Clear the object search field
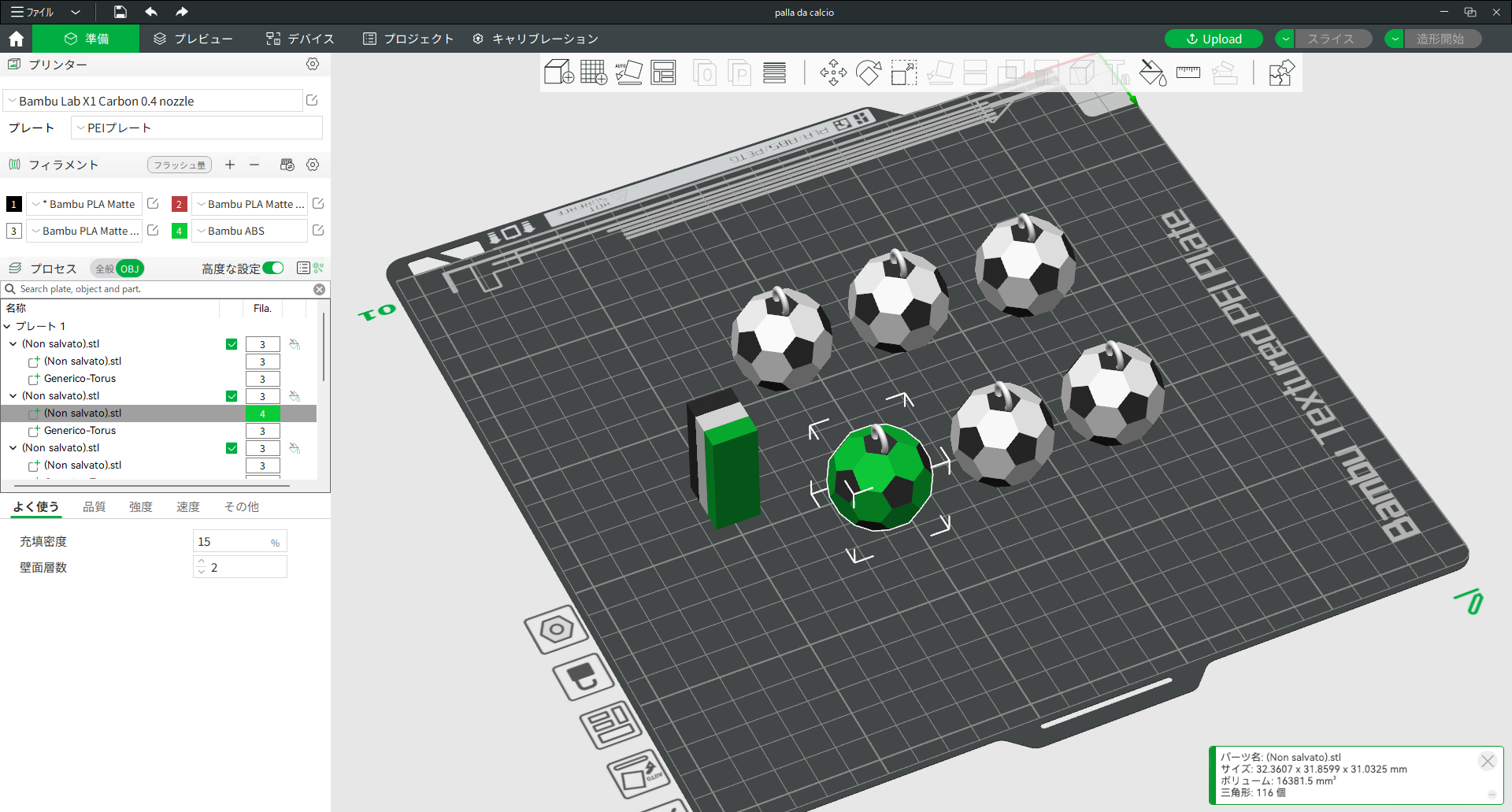1512x812 pixels. [x=319, y=289]
